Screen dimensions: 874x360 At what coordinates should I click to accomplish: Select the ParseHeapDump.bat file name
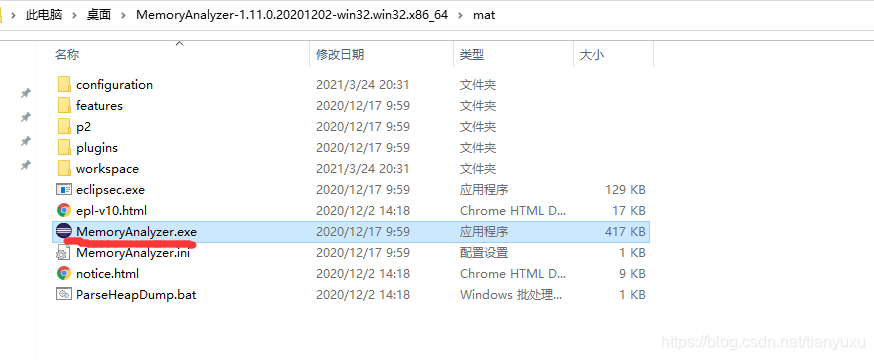click(x=136, y=294)
